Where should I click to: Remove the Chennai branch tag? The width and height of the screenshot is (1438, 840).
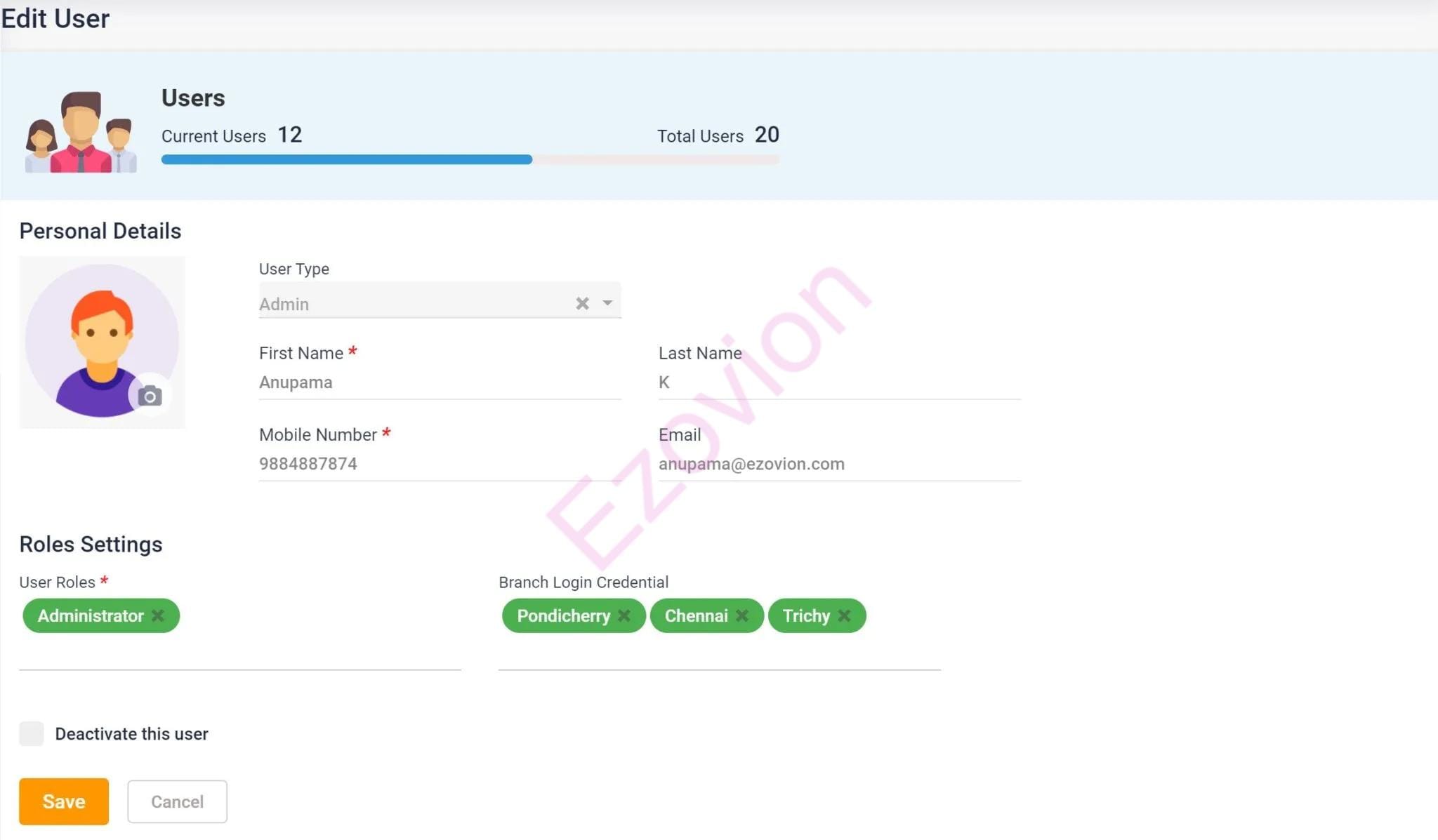(x=742, y=615)
